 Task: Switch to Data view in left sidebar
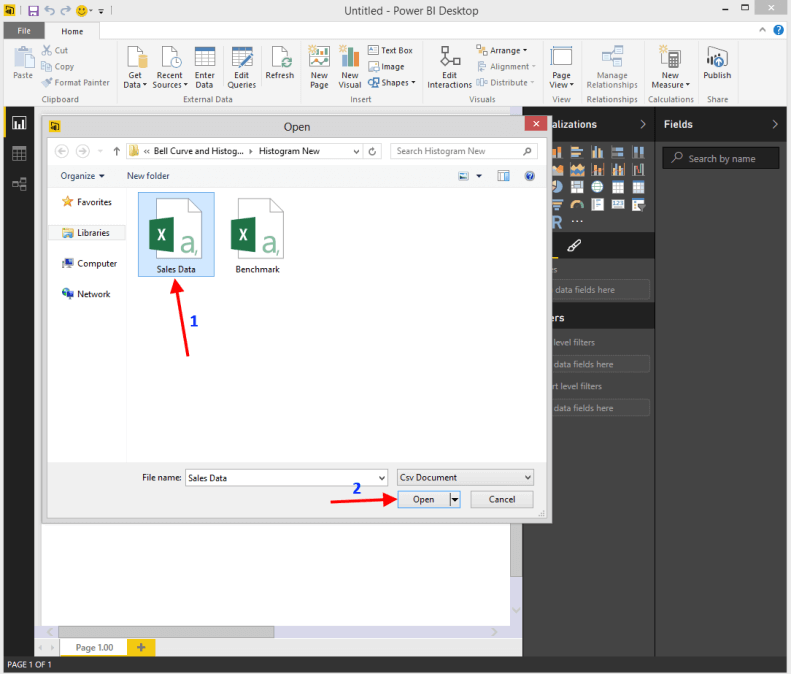tap(19, 154)
